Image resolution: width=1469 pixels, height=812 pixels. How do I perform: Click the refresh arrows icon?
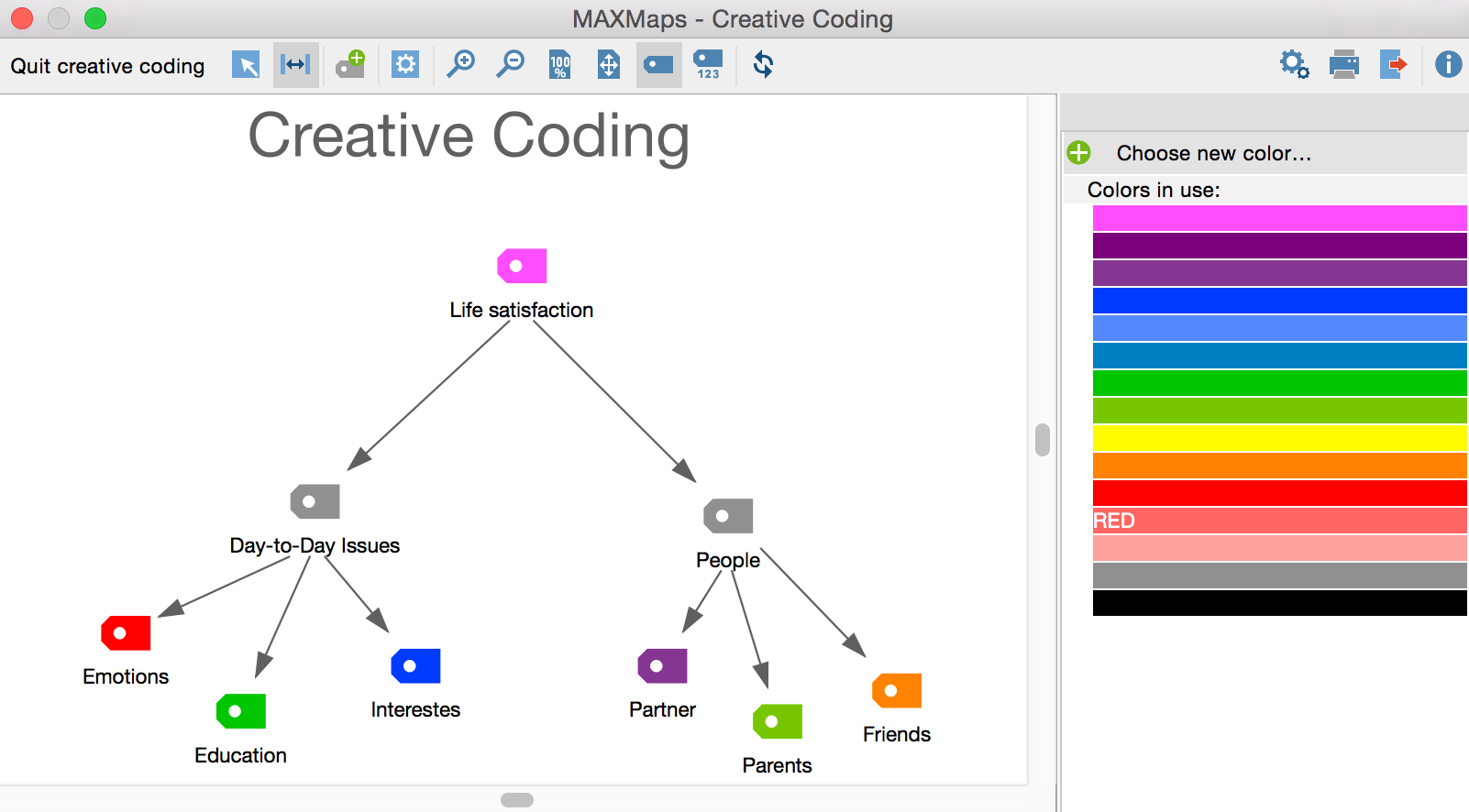(x=763, y=65)
